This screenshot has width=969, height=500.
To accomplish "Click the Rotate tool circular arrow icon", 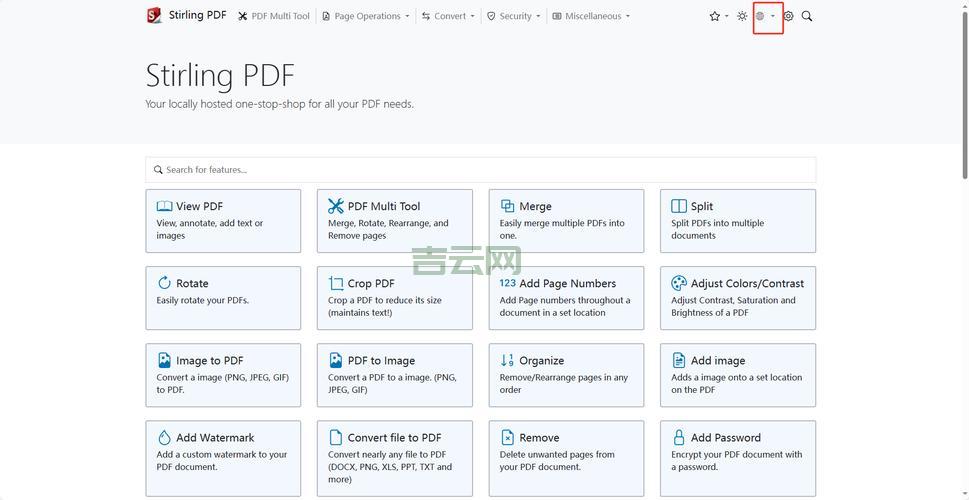I will coord(164,283).
